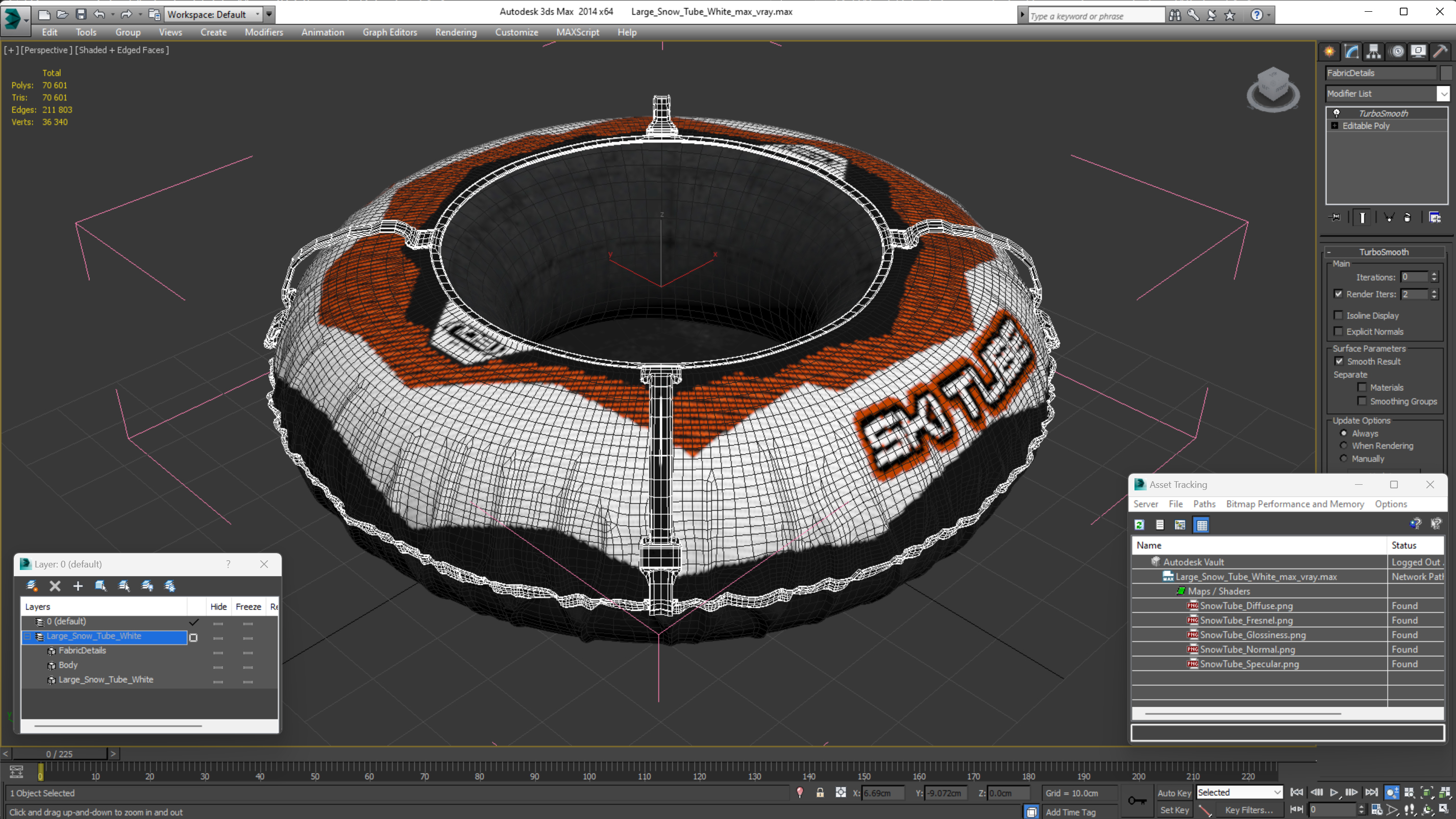This screenshot has width=1456, height=819.
Task: Open the Display command panel tab
Action: click(1418, 52)
